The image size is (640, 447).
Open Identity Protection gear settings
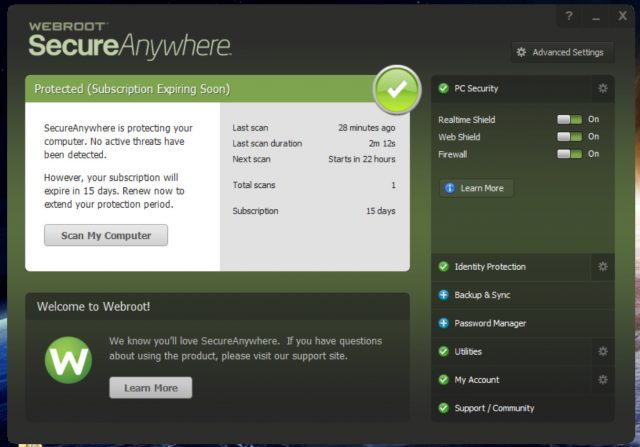602,267
